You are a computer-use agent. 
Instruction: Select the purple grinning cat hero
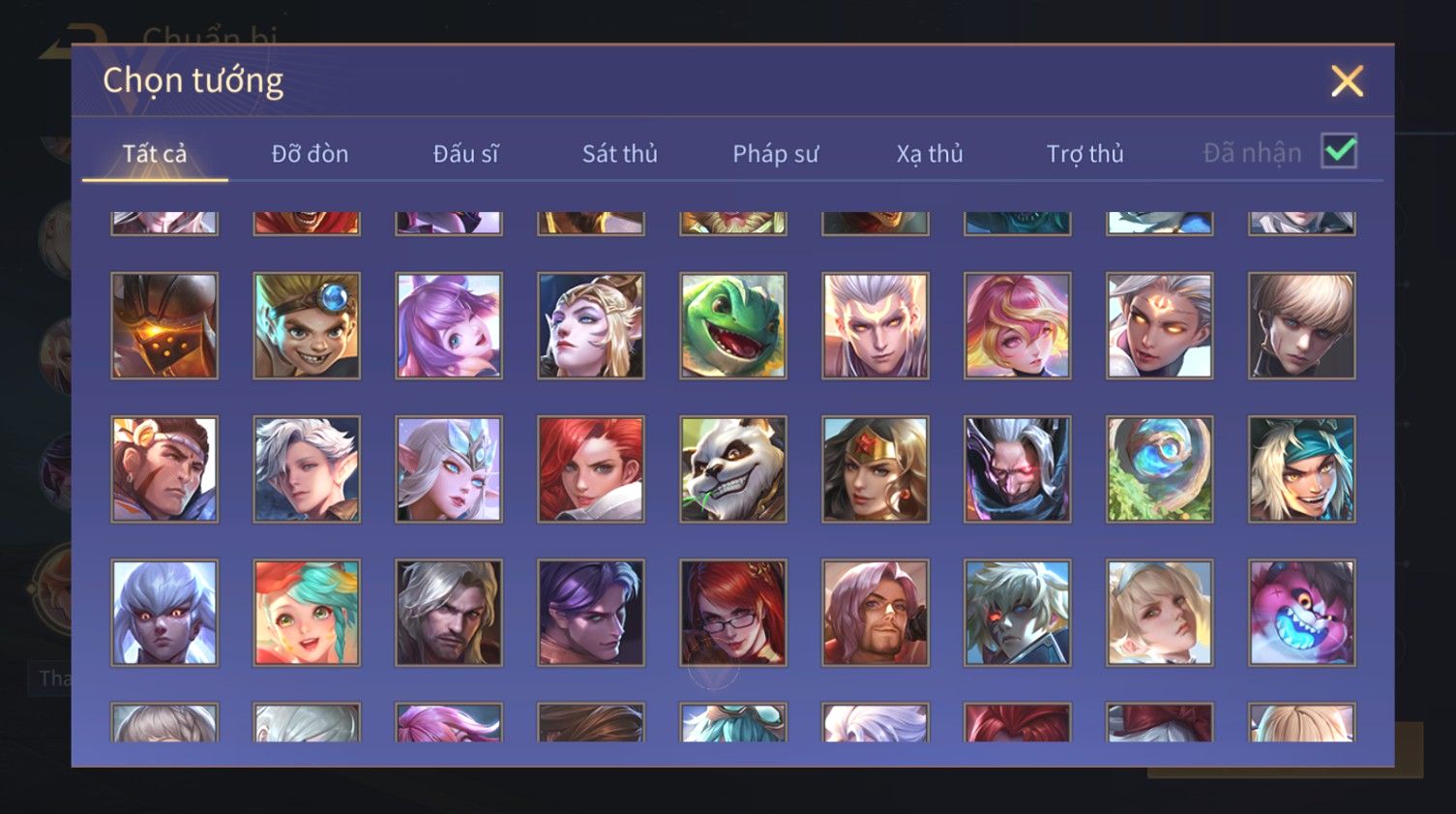[x=1302, y=613]
